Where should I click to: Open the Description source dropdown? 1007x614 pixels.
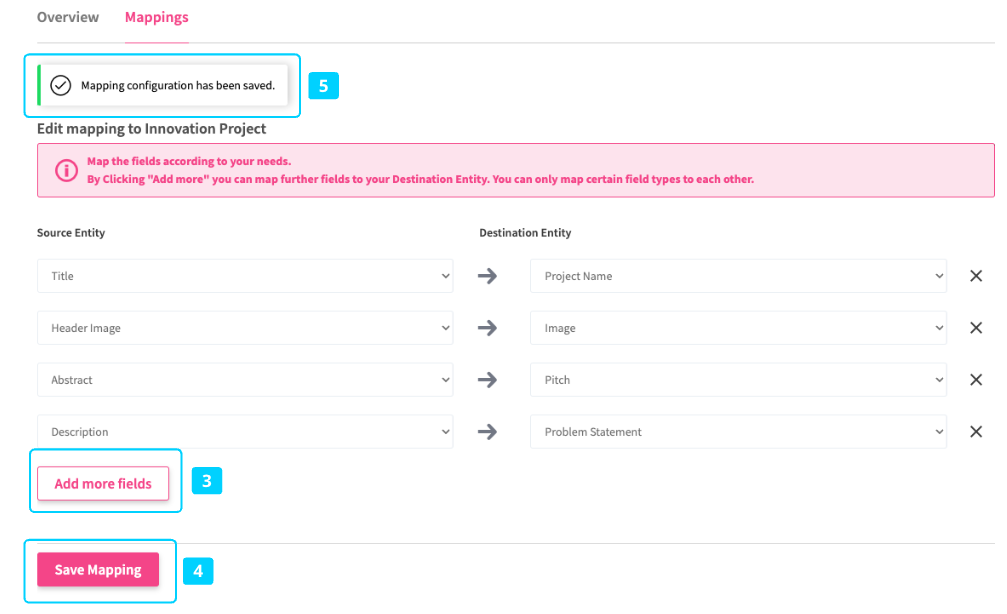[245, 432]
